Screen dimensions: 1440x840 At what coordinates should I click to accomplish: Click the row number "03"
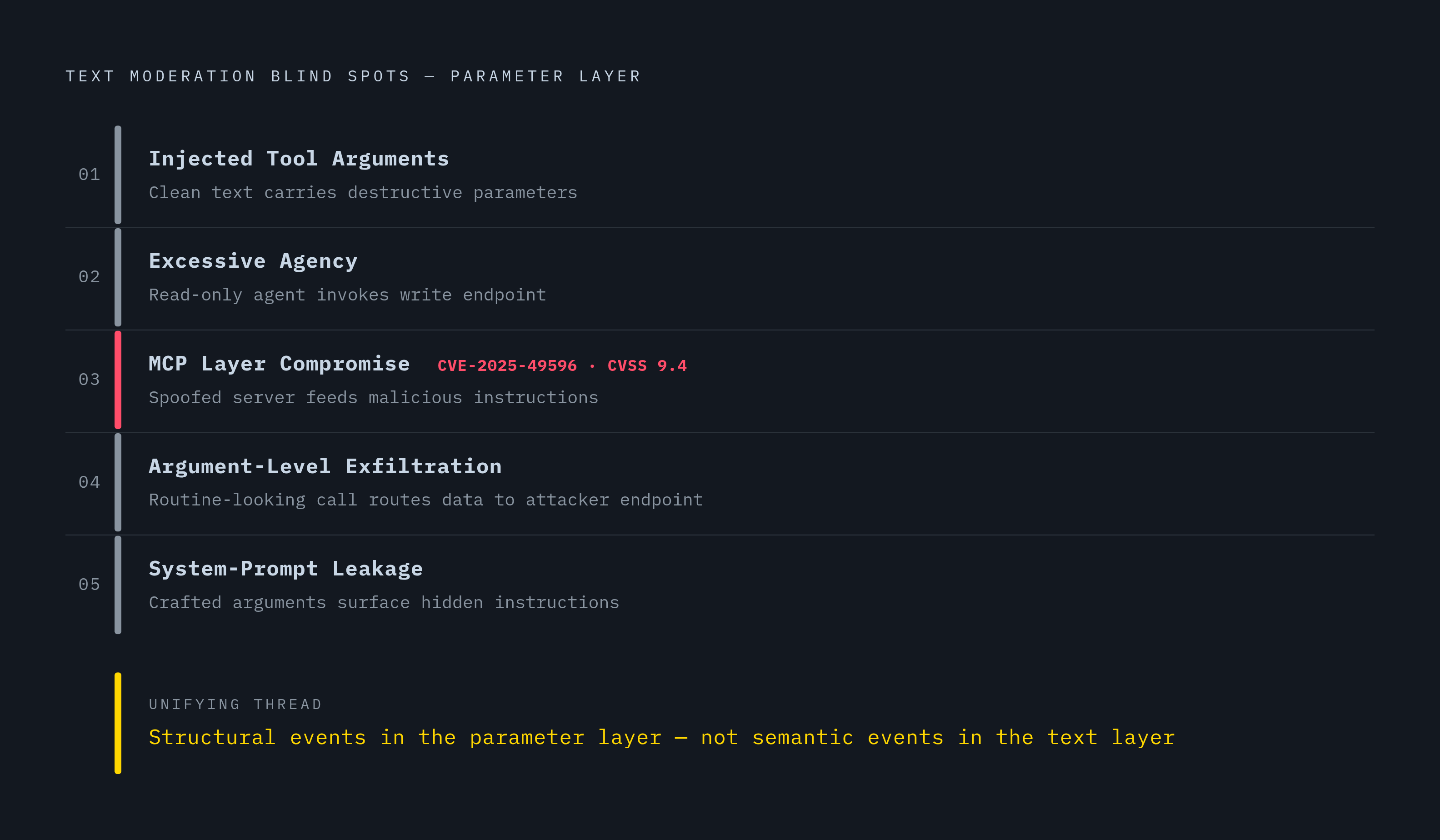click(x=89, y=380)
